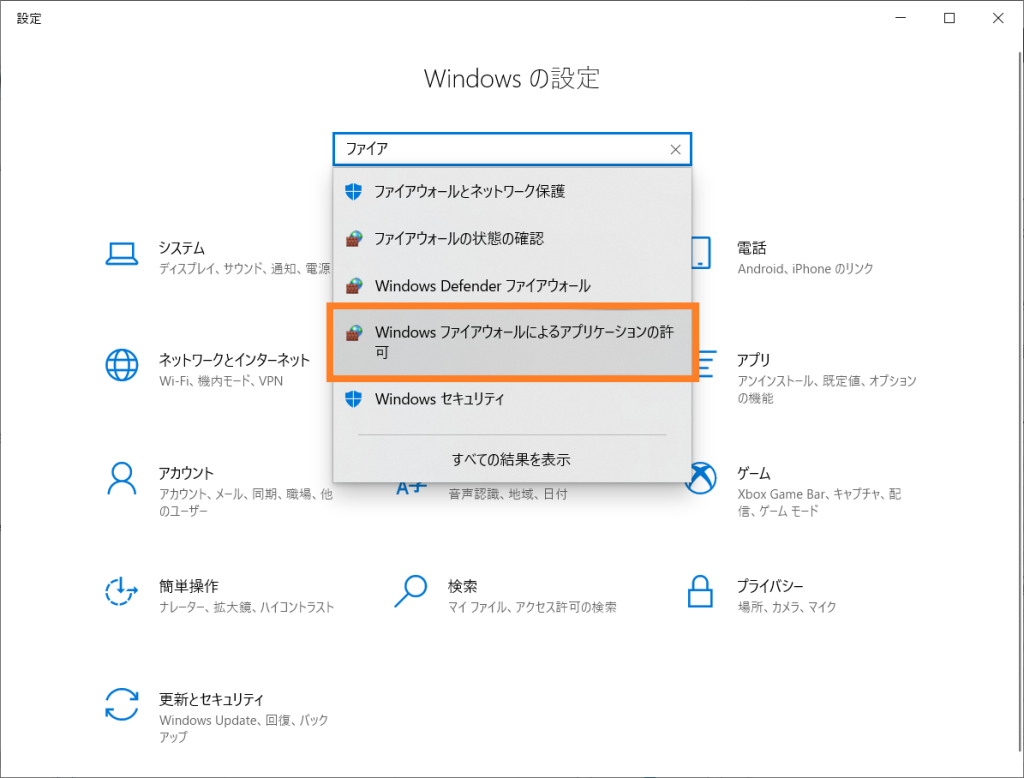
Task: Show all results via すべての結果を表示
Action: coord(511,459)
